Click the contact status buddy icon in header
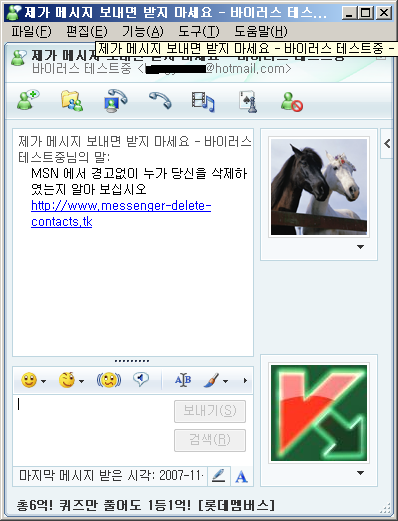This screenshot has height=521, width=398. tap(19, 58)
